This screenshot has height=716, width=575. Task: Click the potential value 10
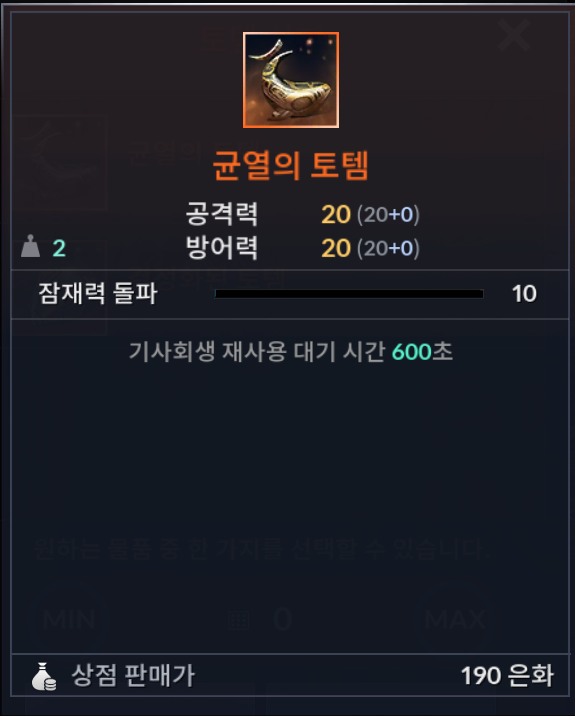pyautogui.click(x=524, y=294)
